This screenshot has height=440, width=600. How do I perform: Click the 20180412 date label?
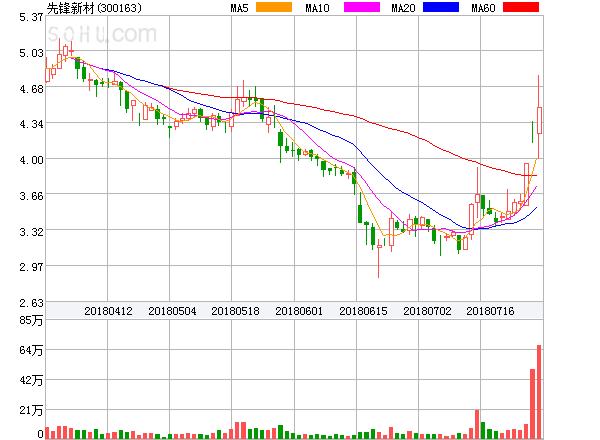[x=108, y=311]
